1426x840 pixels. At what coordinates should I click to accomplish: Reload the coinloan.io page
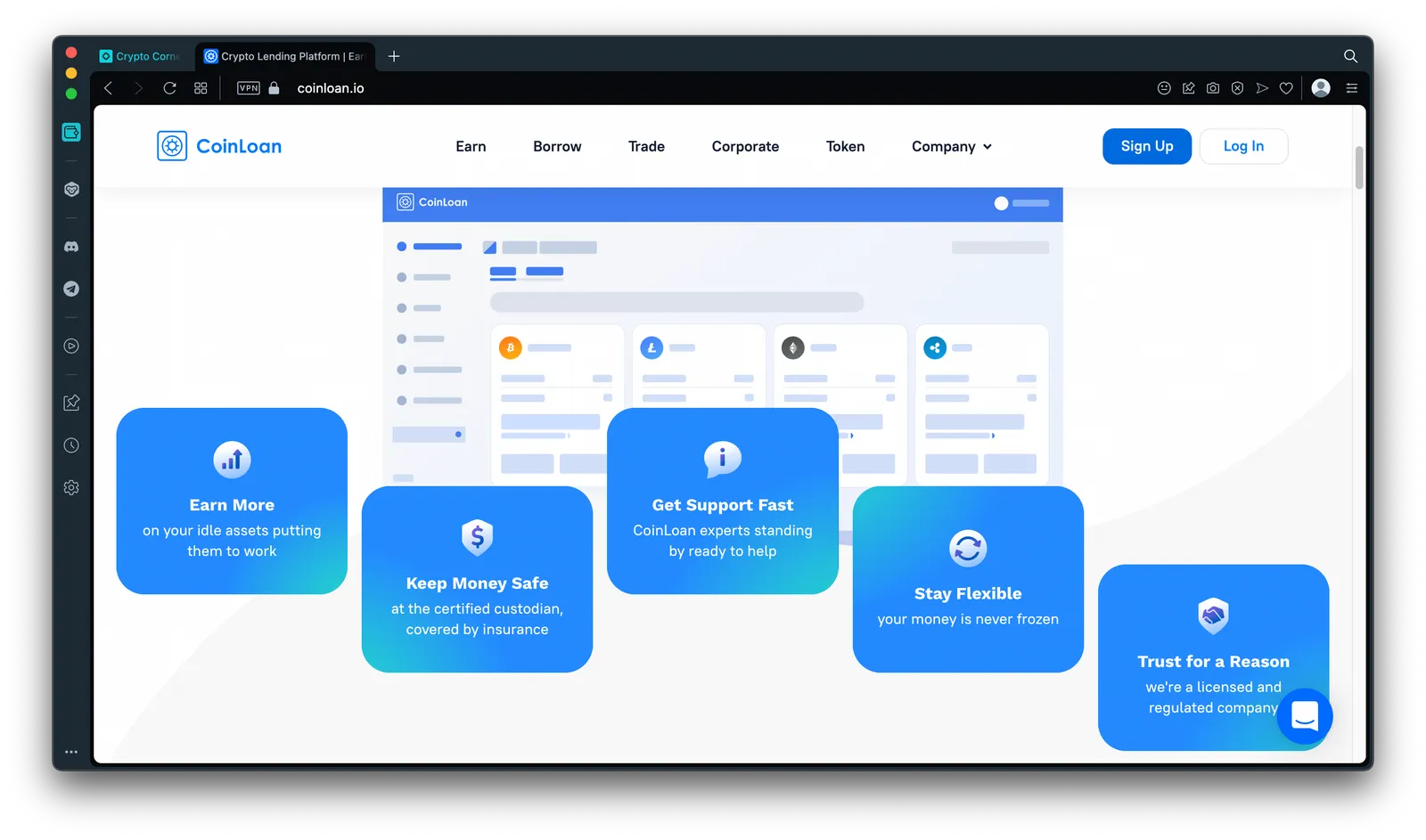click(x=169, y=88)
